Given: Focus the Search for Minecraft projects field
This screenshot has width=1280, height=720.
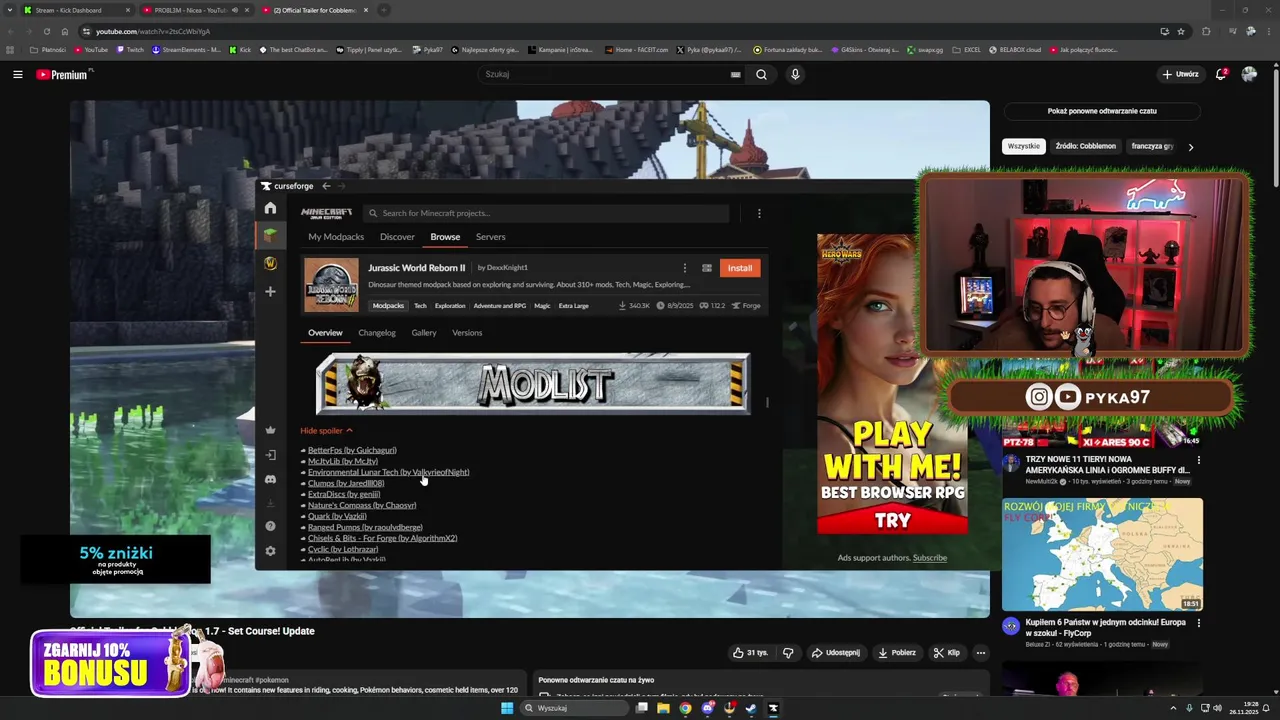Looking at the screenshot, I should pos(545,213).
